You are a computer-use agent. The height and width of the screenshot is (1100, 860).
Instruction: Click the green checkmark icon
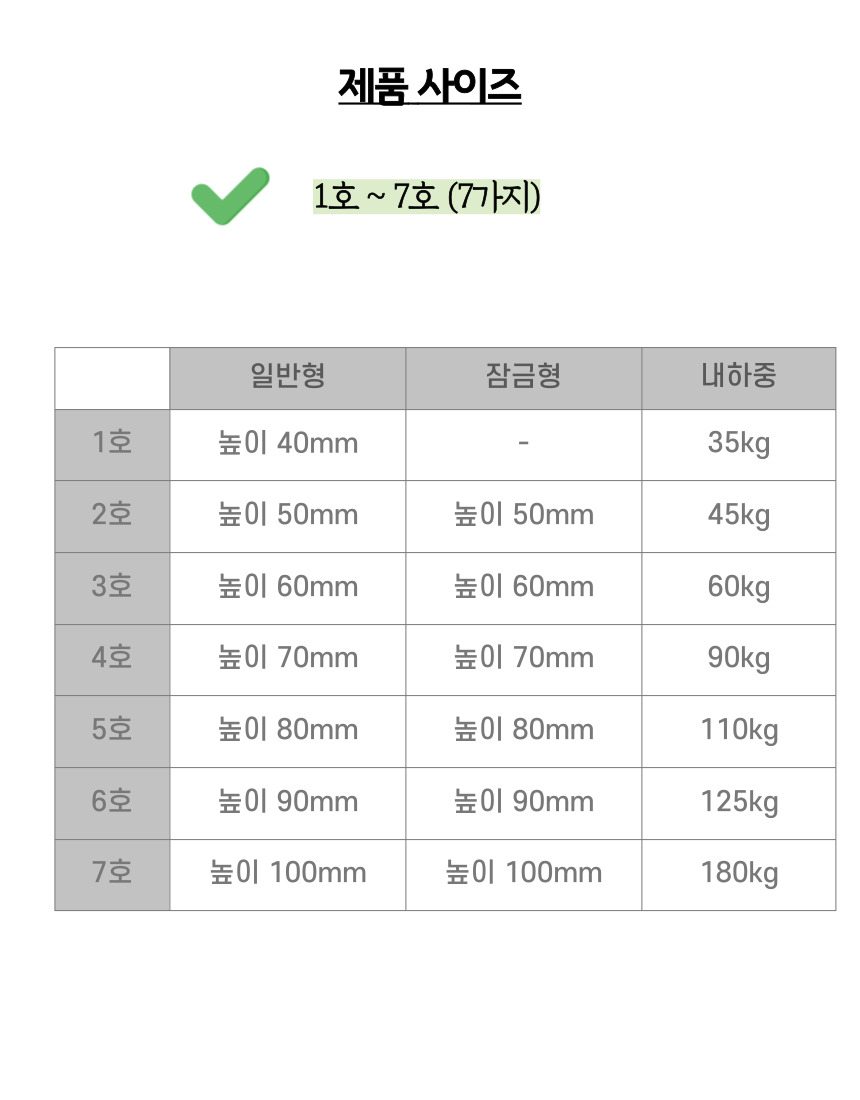230,195
